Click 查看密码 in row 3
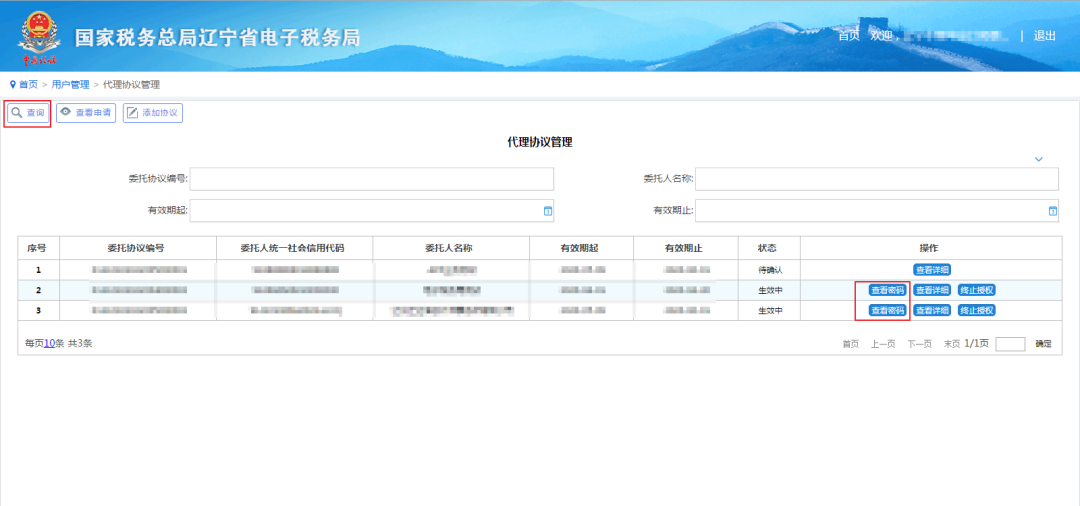Screen dimensions: 1080x506 tap(887, 310)
